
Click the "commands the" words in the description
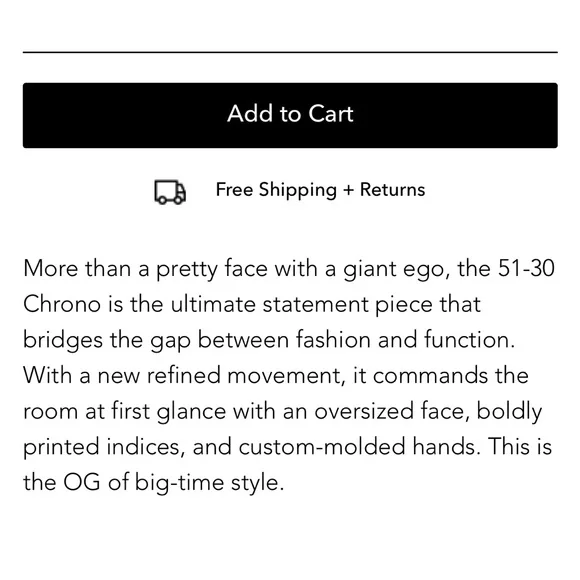click(451, 375)
